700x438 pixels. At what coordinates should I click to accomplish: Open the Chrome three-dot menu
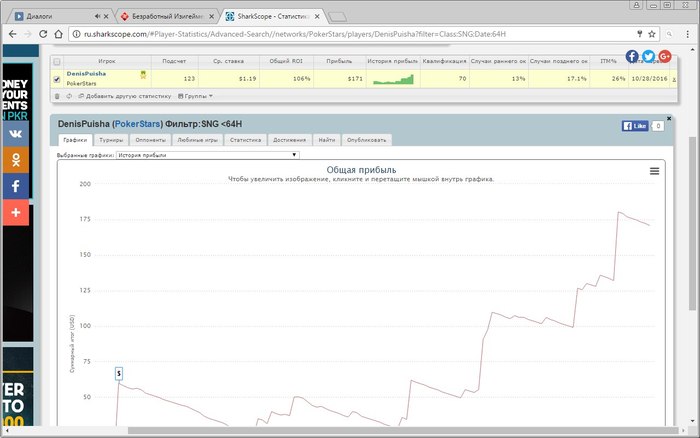(x=688, y=34)
